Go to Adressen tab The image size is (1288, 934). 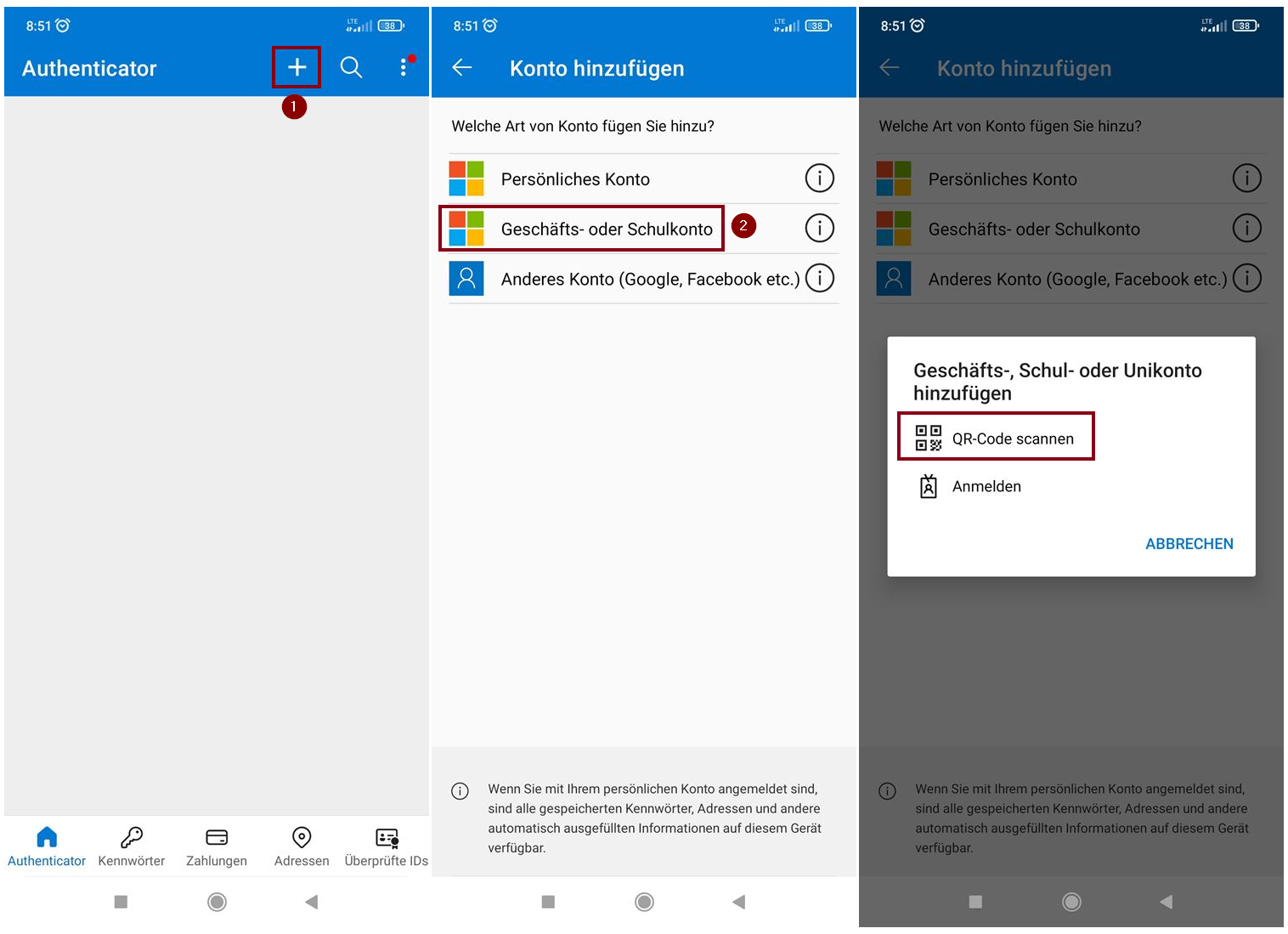[x=302, y=846]
